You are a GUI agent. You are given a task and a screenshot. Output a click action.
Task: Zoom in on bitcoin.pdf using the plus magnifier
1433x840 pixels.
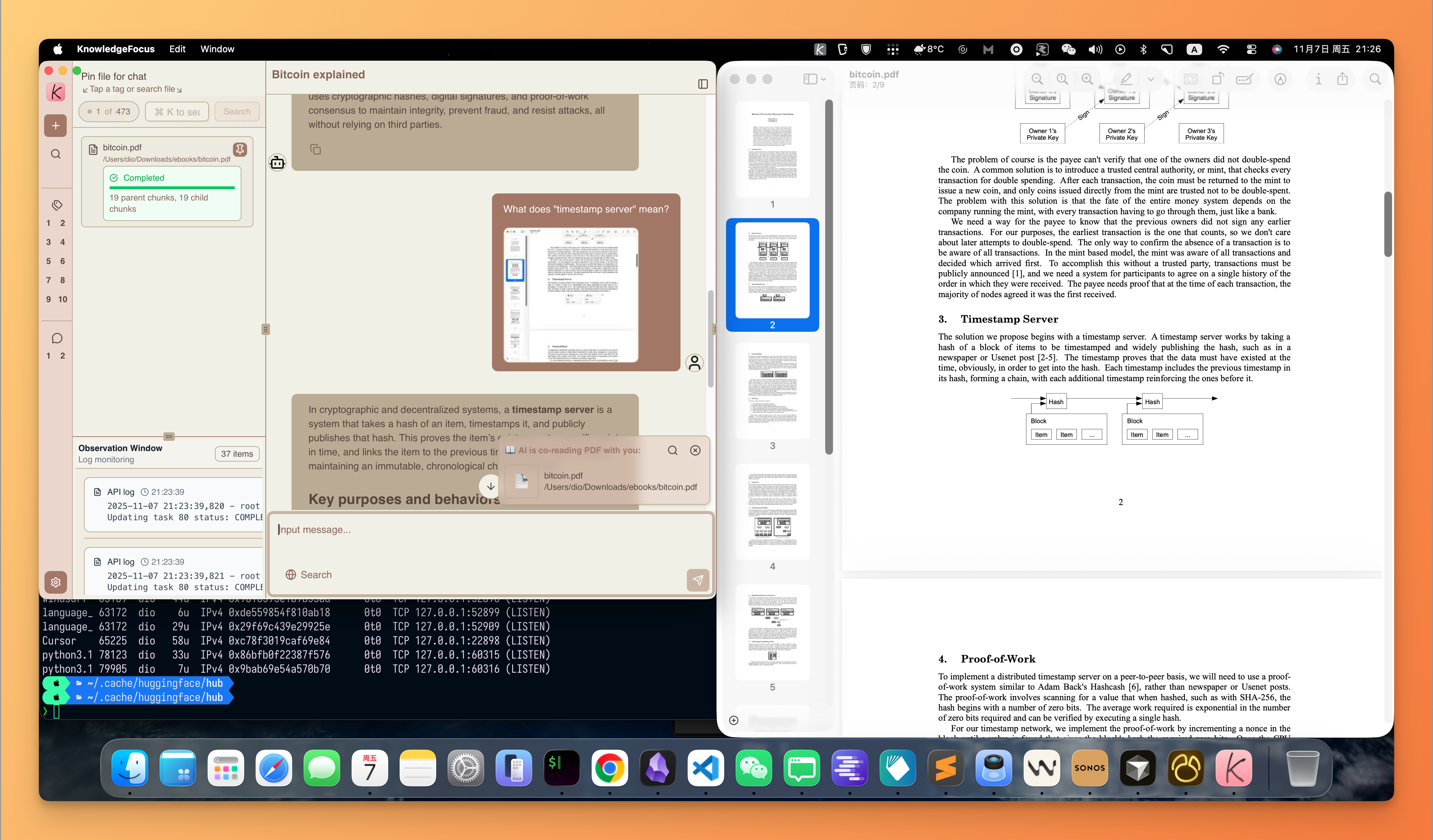click(x=1087, y=79)
